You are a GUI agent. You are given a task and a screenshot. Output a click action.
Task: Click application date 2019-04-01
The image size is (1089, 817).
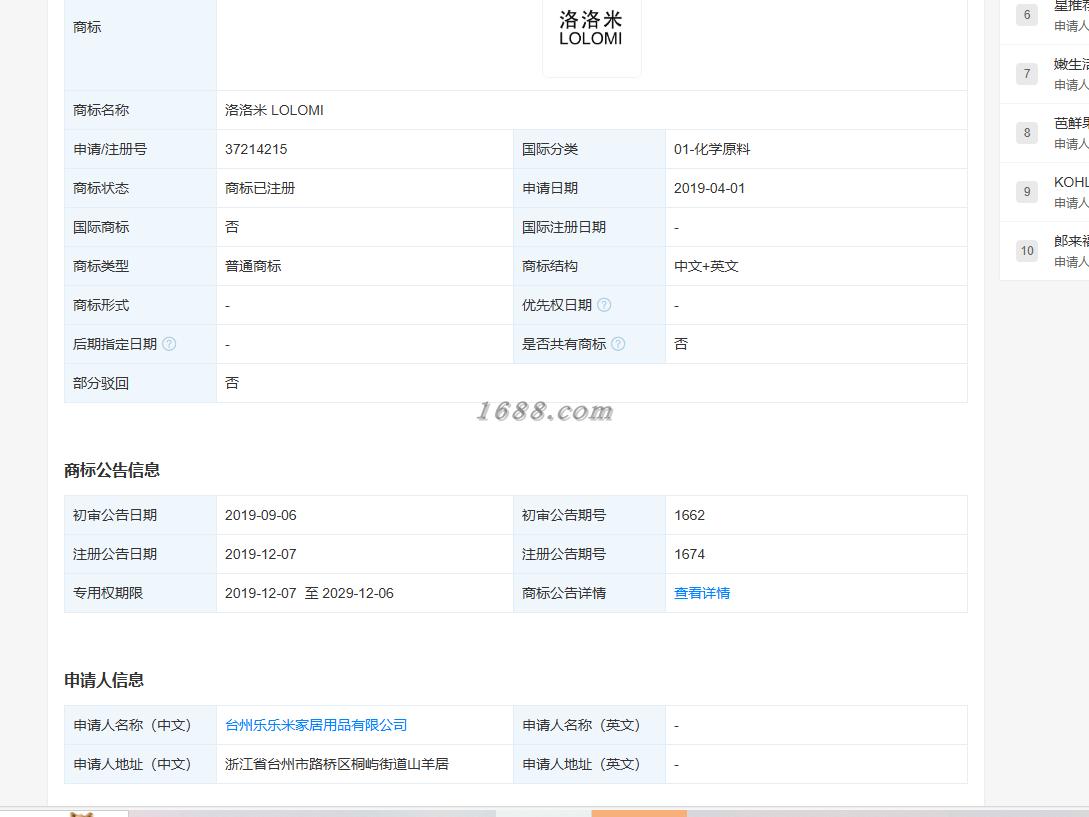[x=709, y=188]
